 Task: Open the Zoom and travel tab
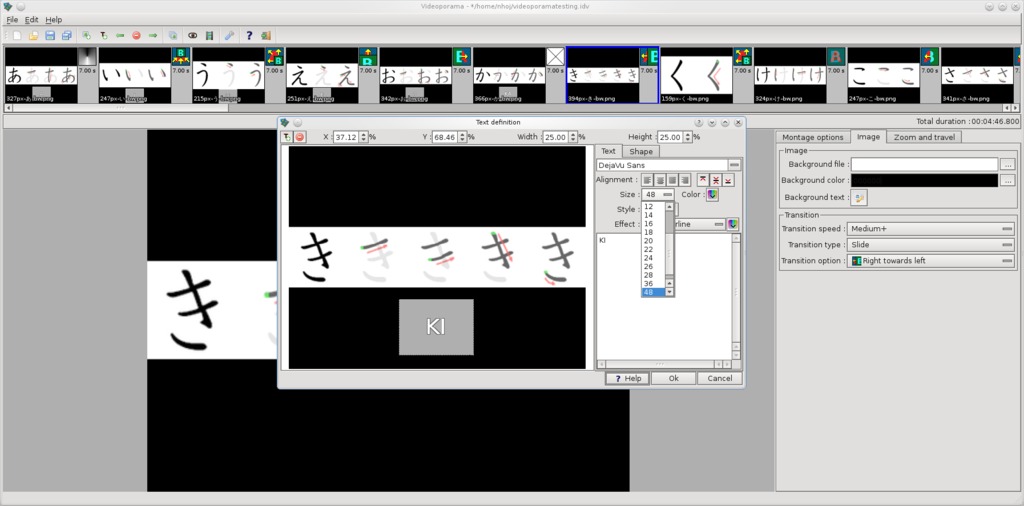pyautogui.click(x=923, y=137)
